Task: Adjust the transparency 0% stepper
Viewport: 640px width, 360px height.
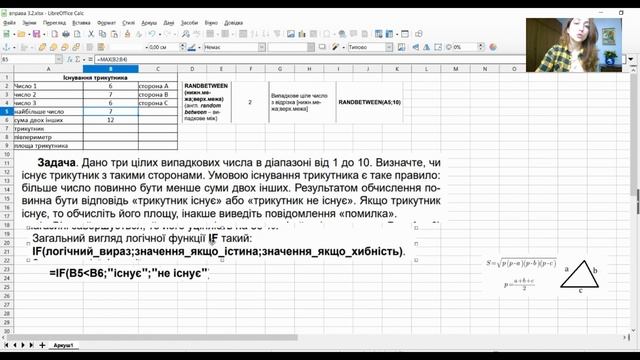Action: [x=481, y=47]
